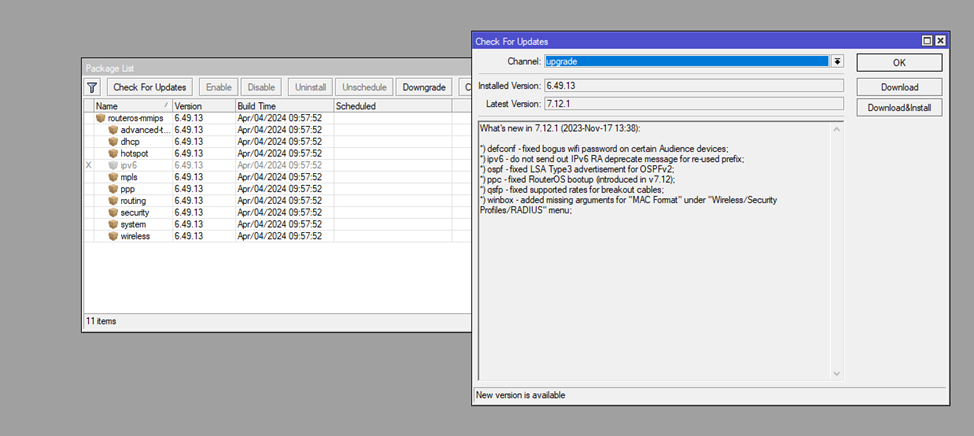Sort packages by the Name column header

(133, 106)
